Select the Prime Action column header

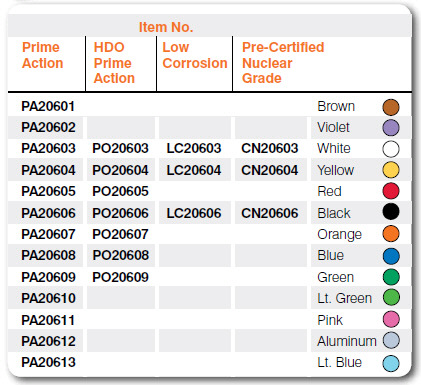(x=43, y=55)
